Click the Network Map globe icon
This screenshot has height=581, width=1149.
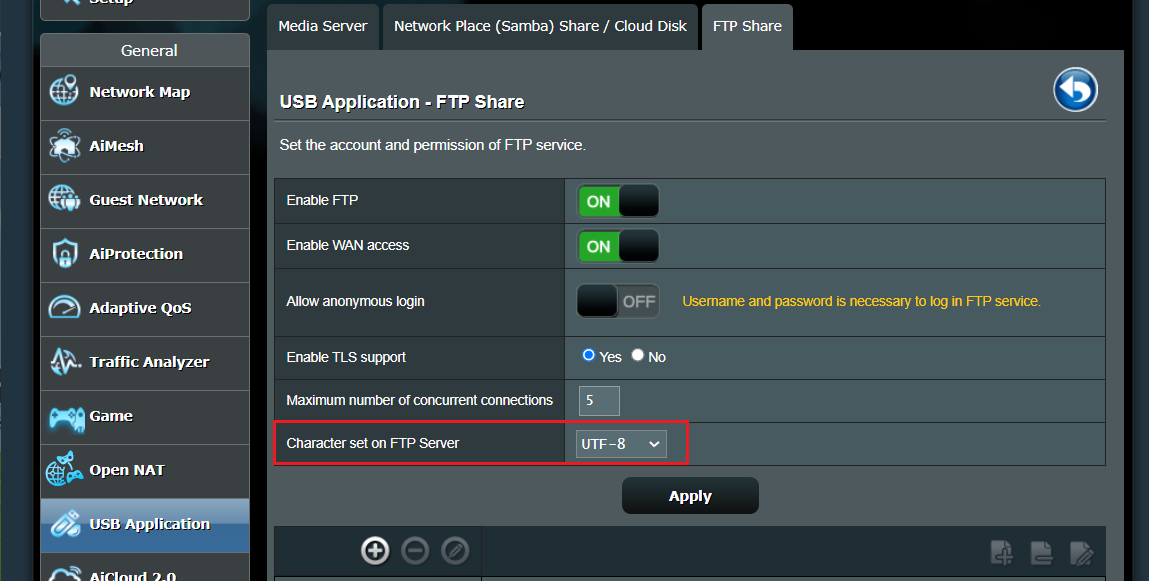[64, 92]
